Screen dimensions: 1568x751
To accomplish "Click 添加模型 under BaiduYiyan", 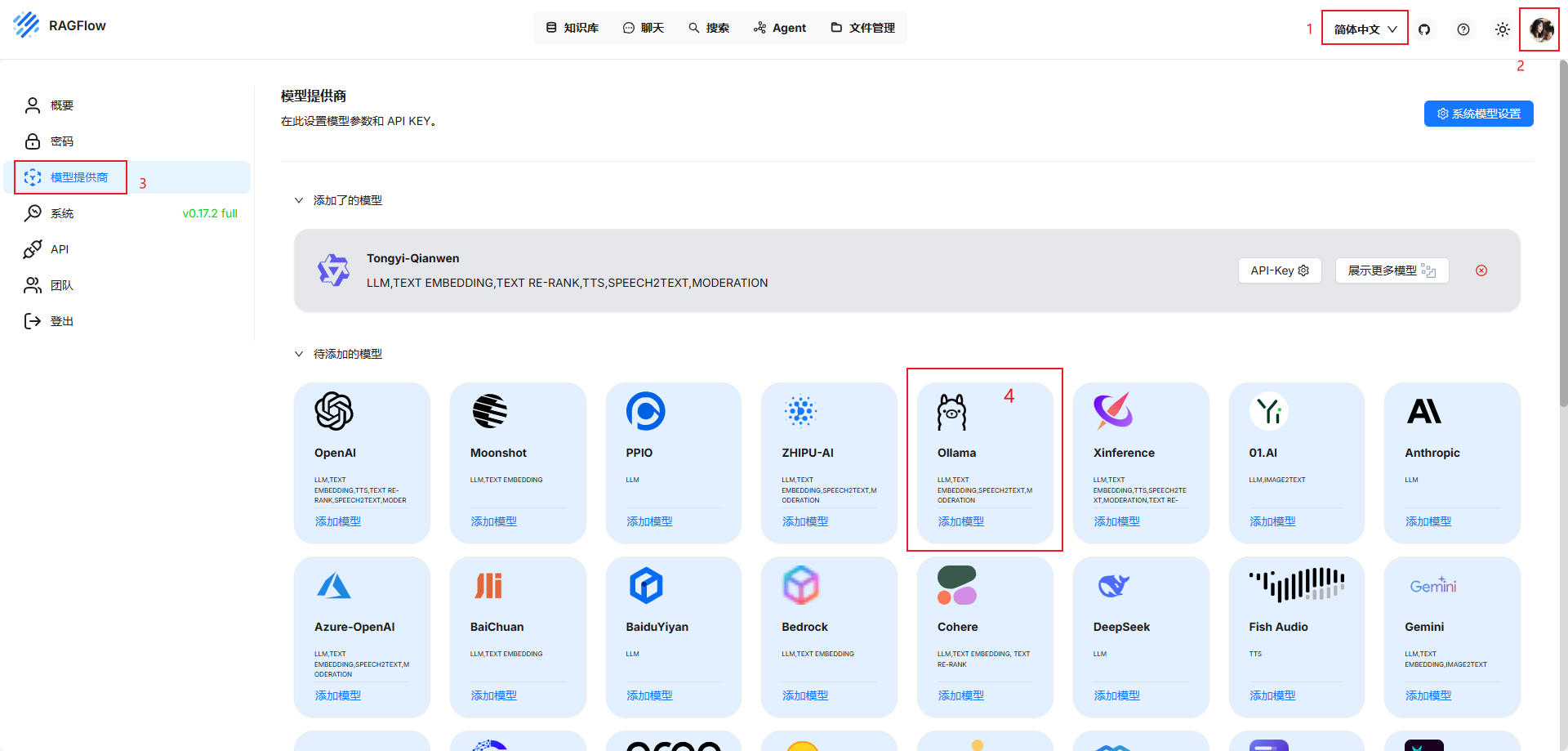I will pyautogui.click(x=650, y=695).
